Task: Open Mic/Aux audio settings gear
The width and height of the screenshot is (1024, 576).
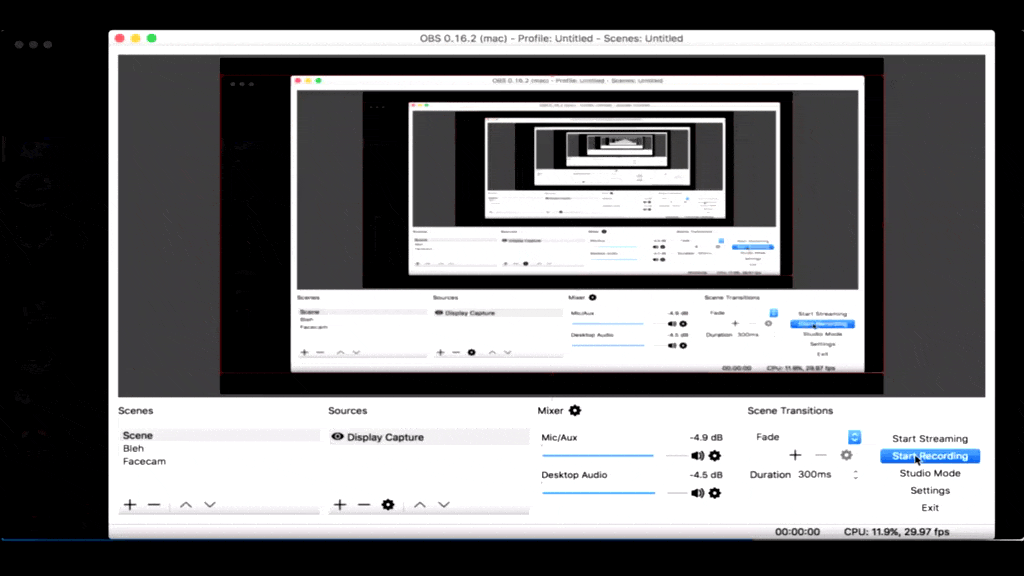Action: point(714,456)
